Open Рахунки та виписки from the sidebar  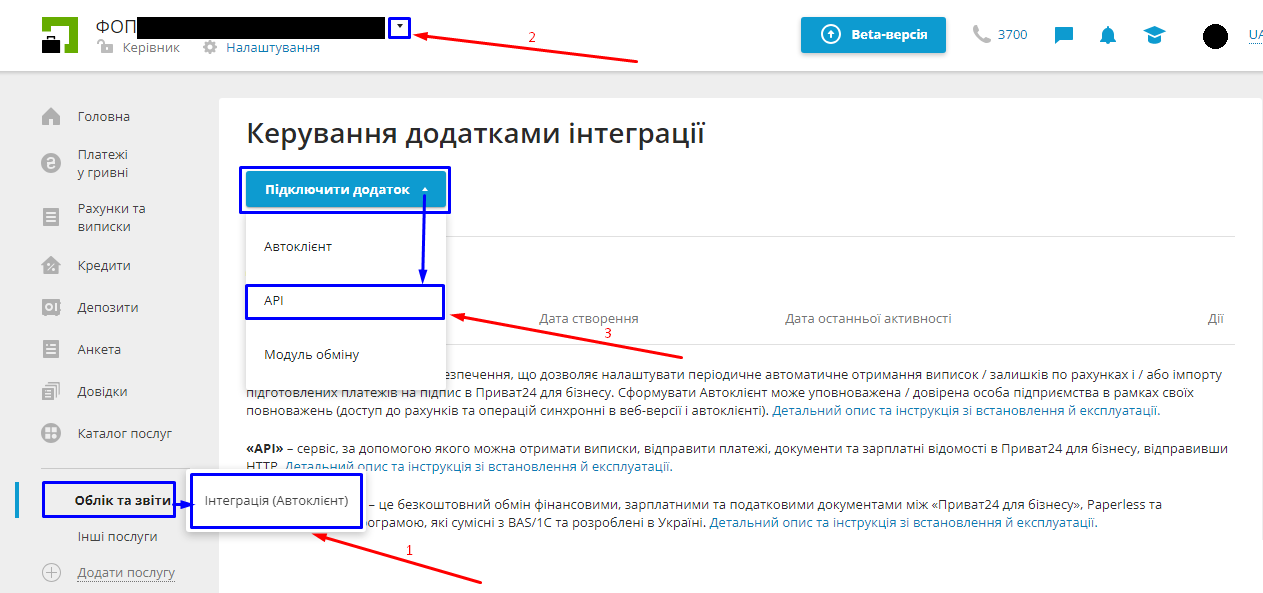[51, 215]
